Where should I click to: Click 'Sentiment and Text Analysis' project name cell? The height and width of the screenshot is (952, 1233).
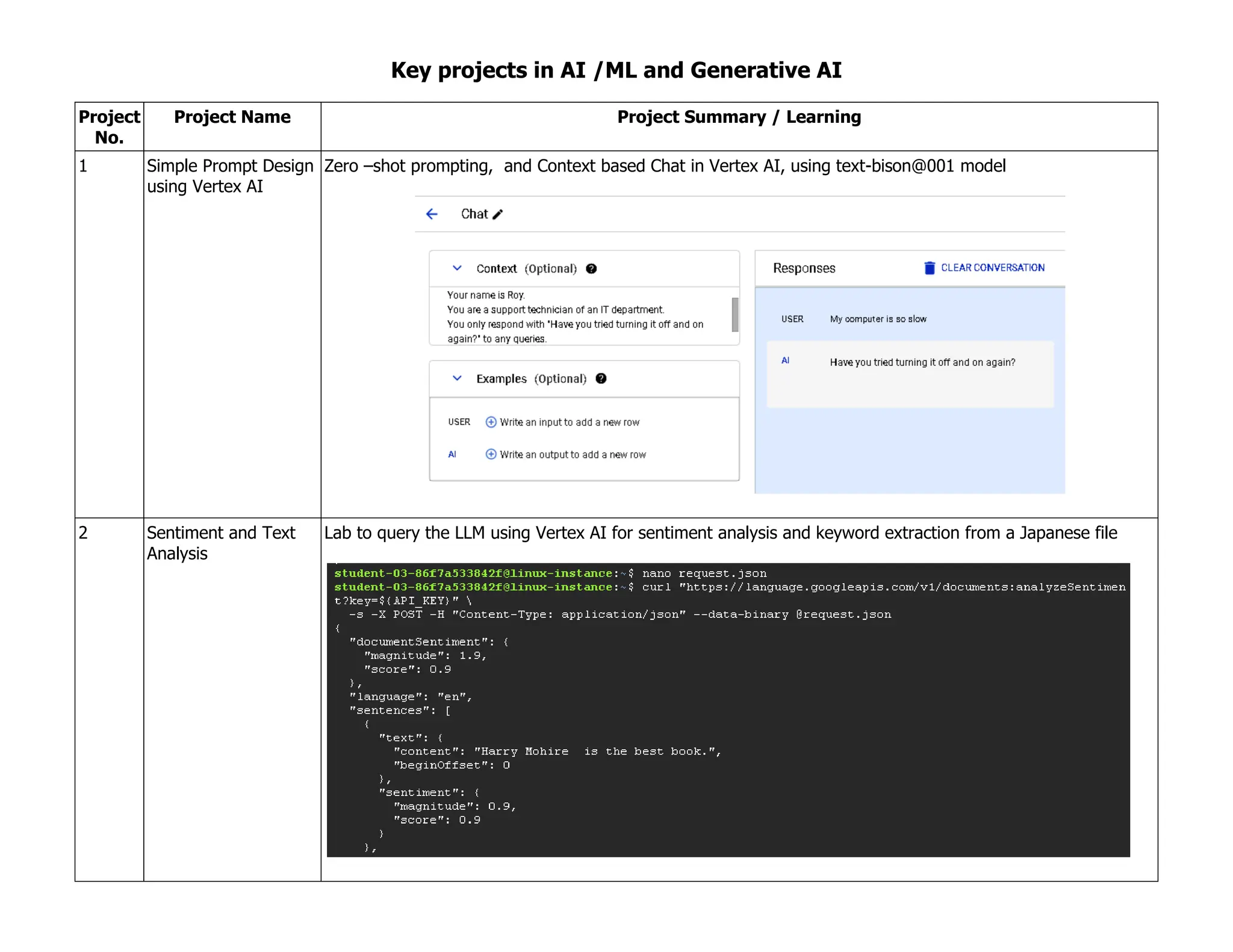(x=221, y=543)
